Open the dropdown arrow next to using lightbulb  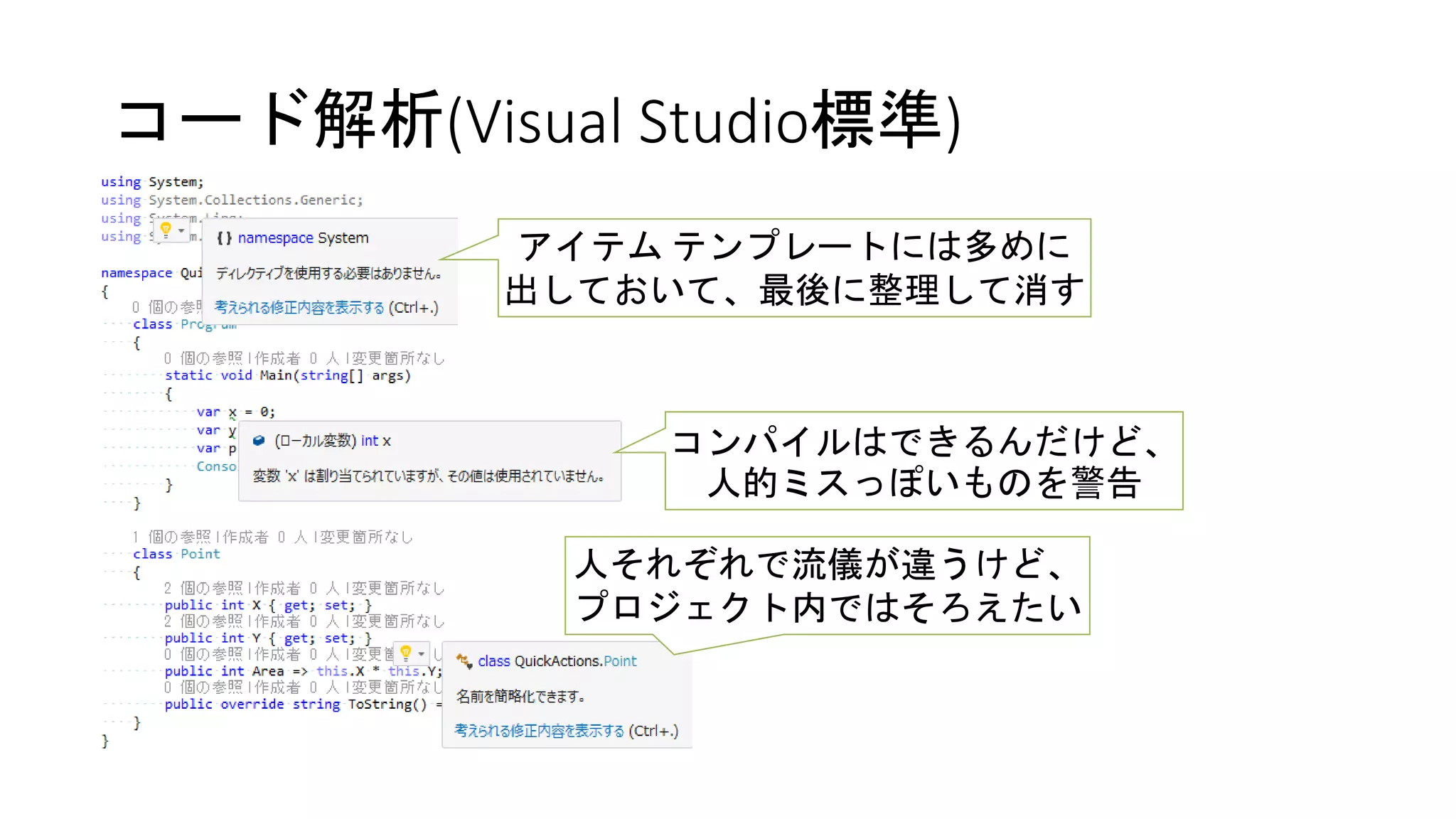point(181,230)
